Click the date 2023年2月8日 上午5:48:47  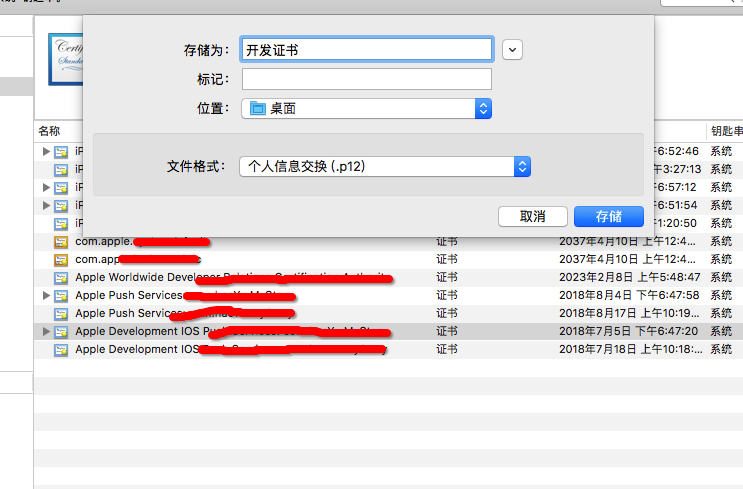pos(630,277)
